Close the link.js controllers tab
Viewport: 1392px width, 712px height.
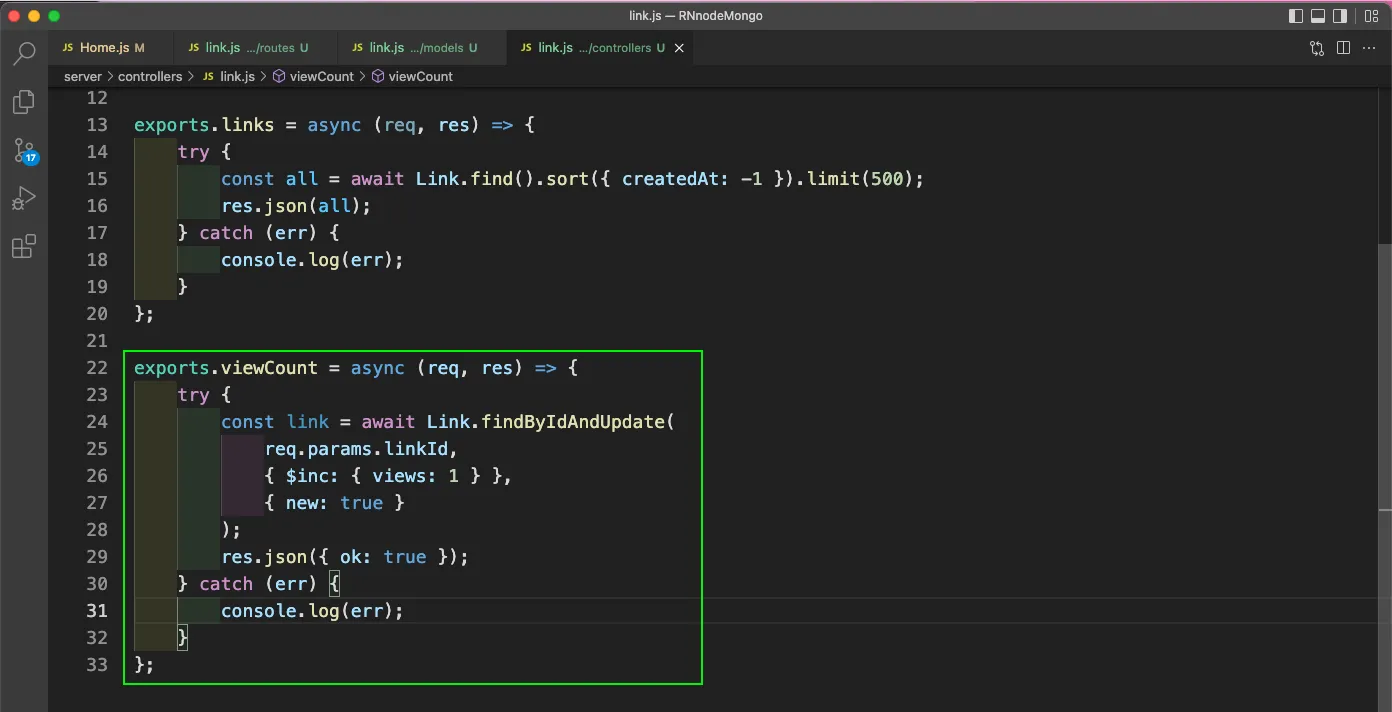click(681, 47)
